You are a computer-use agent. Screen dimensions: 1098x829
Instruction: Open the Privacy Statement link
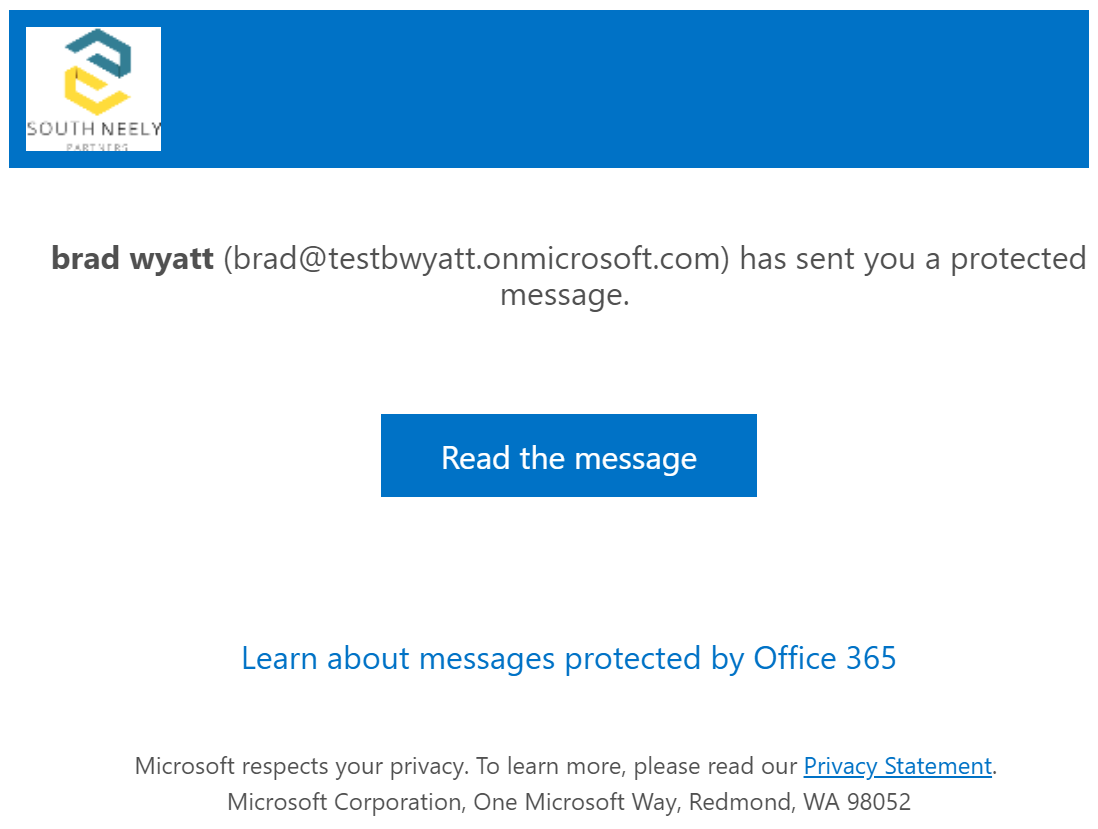(898, 766)
